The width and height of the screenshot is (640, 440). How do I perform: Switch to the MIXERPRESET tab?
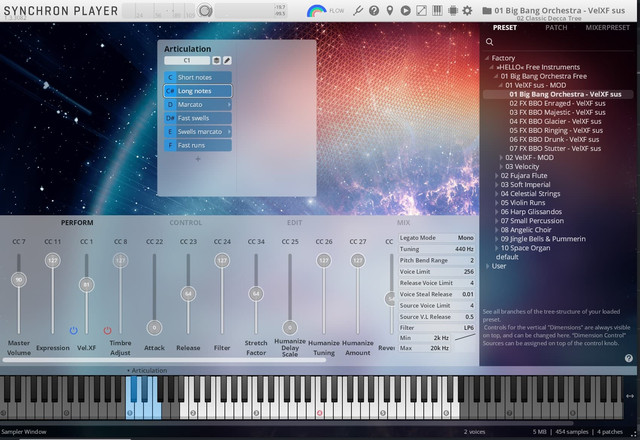607,27
